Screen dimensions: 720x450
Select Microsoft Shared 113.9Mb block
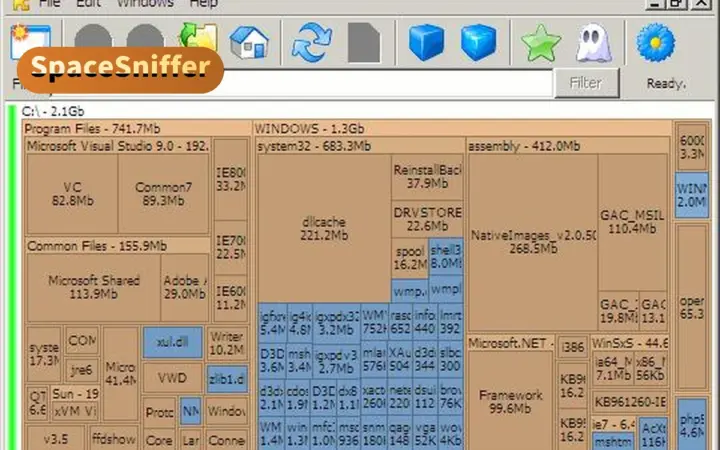tap(94, 287)
